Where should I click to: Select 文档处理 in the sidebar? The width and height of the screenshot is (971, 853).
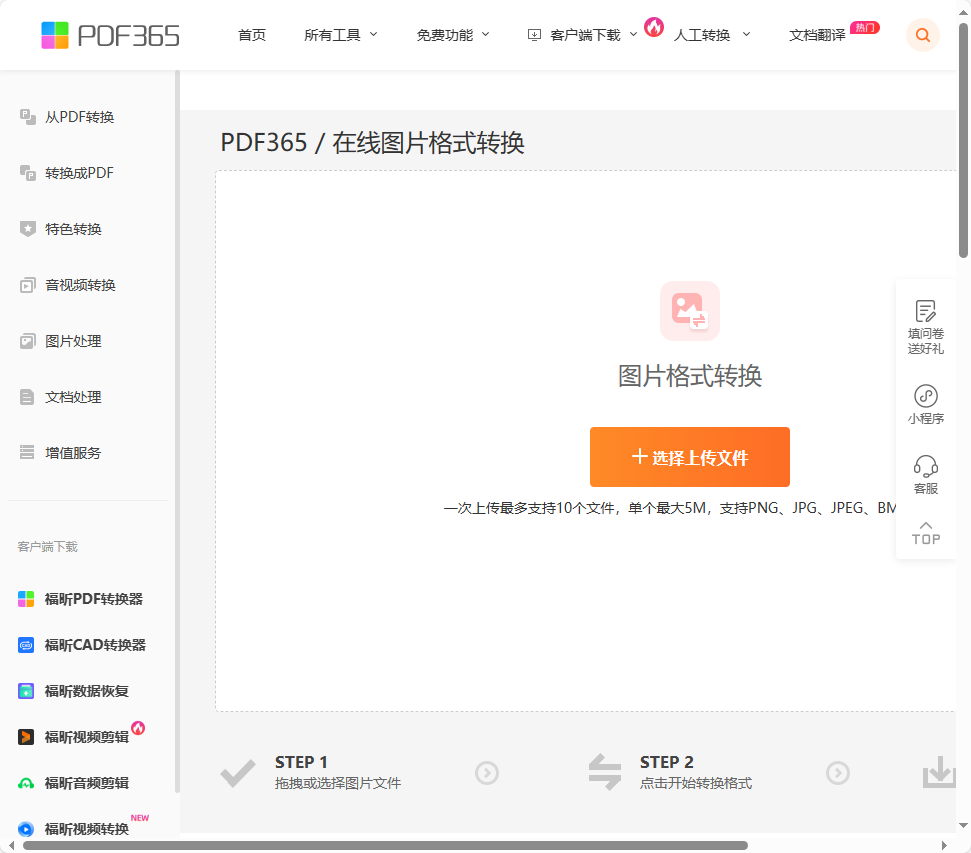(73, 397)
